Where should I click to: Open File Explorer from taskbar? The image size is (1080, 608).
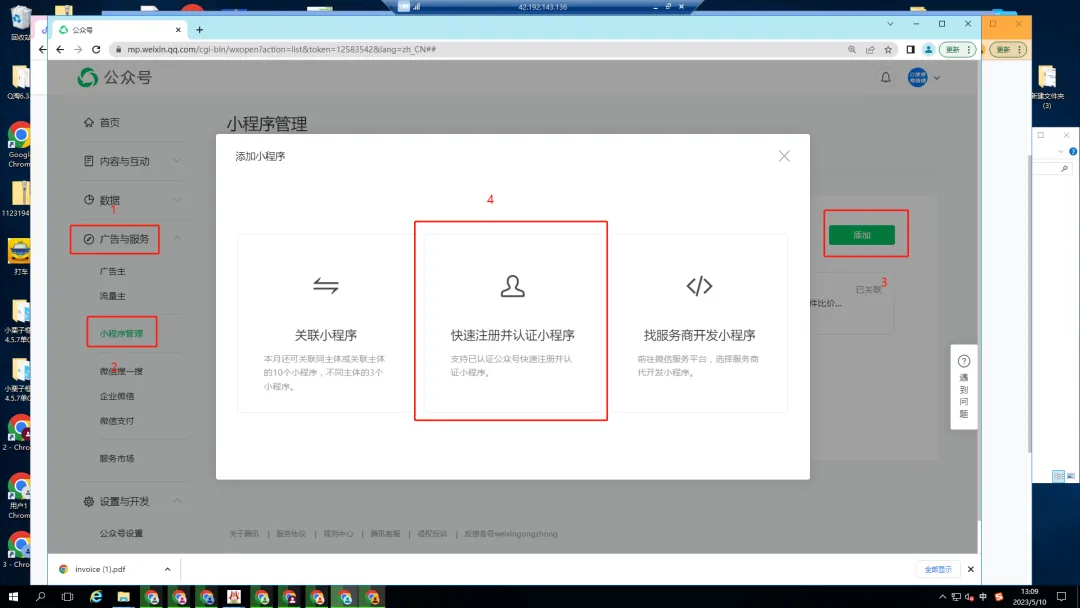123,597
